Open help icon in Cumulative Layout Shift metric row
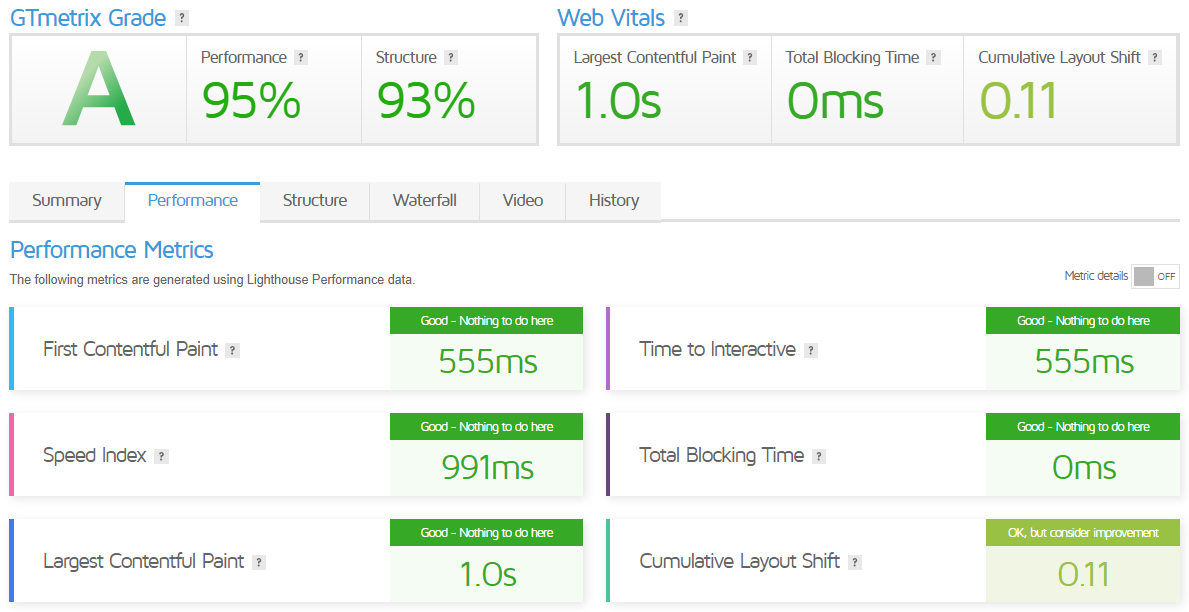This screenshot has height=612, width=1189. (855, 563)
